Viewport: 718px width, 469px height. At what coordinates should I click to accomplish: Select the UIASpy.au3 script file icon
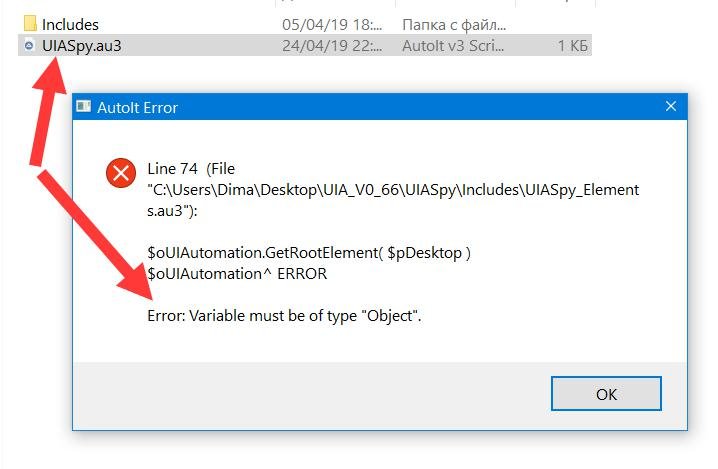[29, 45]
